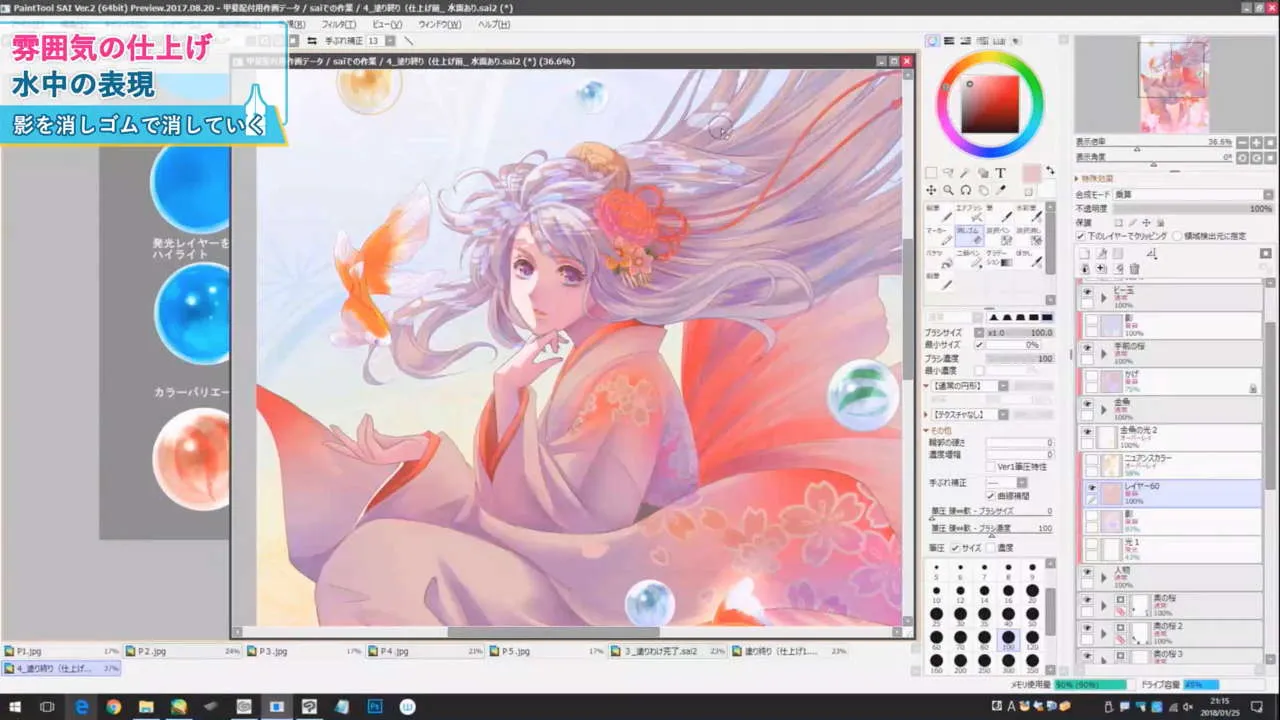The image size is (1280, 720).
Task: Hide the ビー玉 layer
Action: tap(1087, 292)
